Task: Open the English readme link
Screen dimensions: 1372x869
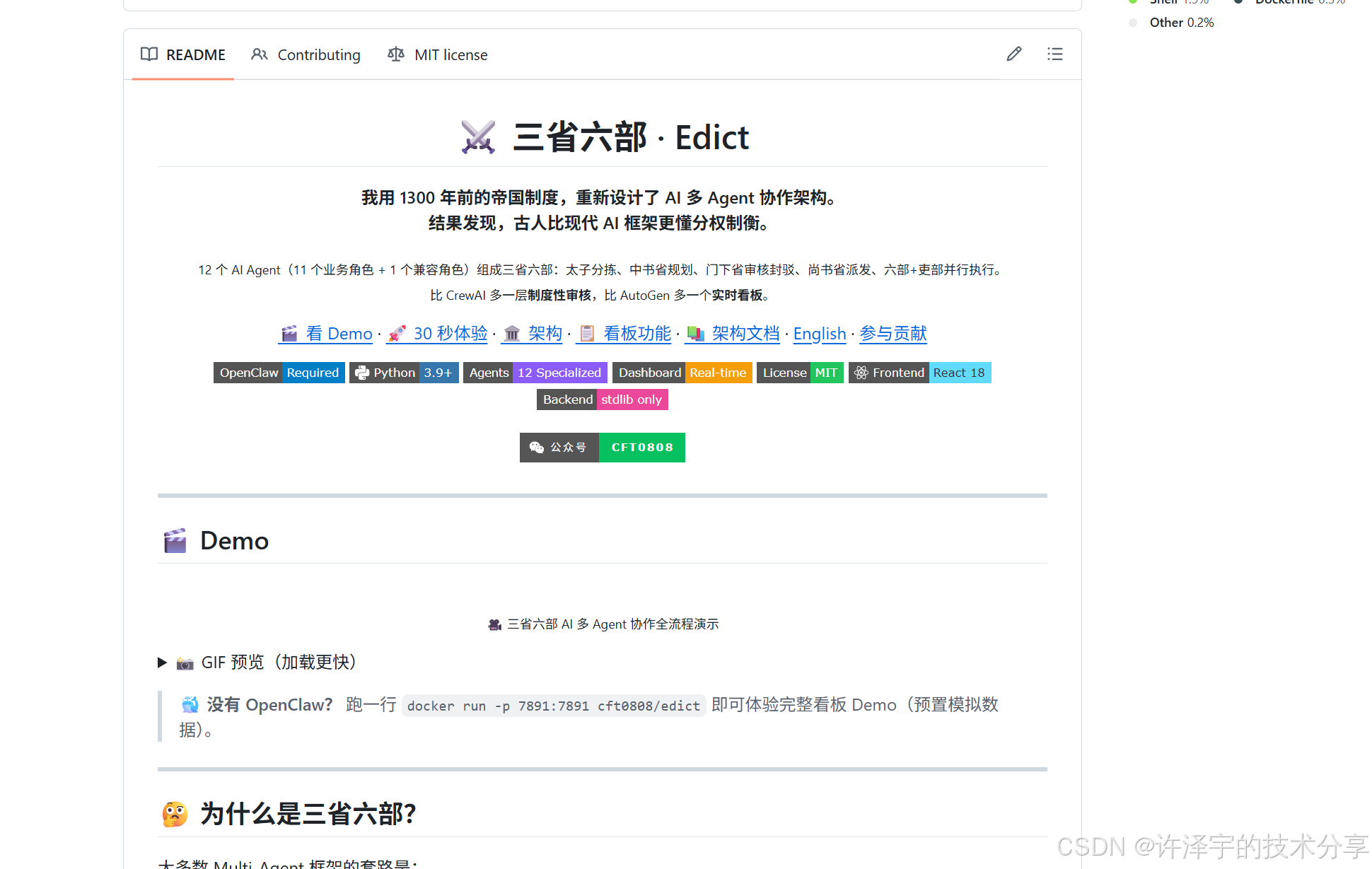Action: pos(819,334)
